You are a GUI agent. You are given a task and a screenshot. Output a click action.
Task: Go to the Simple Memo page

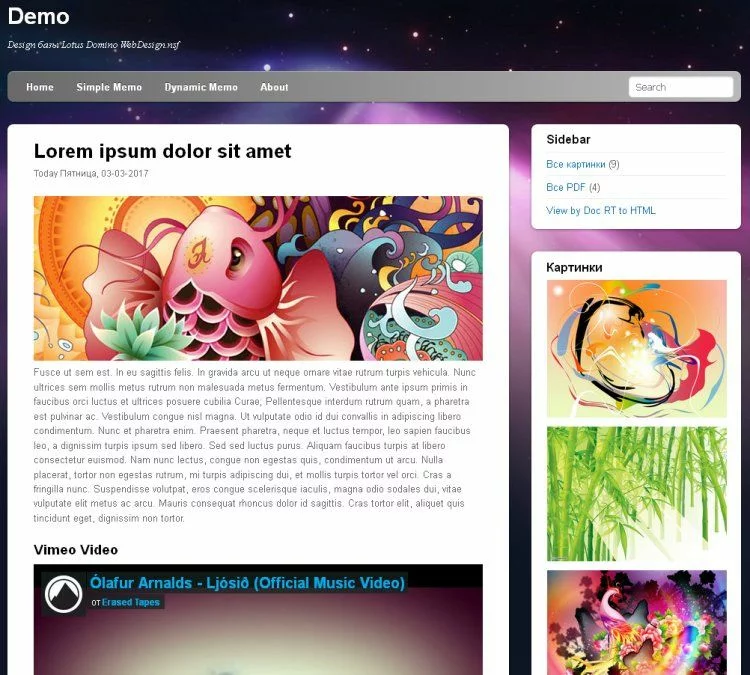tap(109, 87)
